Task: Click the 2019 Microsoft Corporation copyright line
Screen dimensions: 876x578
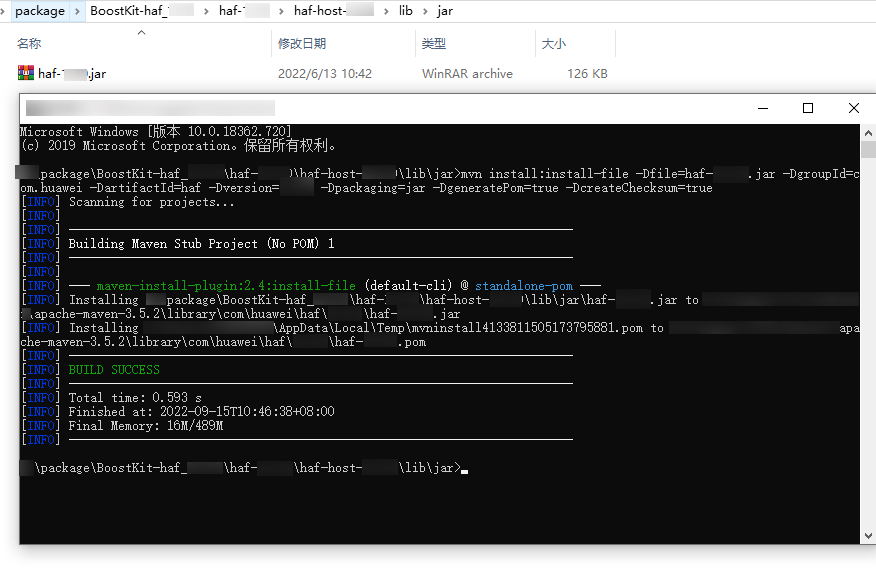Action: 178,146
